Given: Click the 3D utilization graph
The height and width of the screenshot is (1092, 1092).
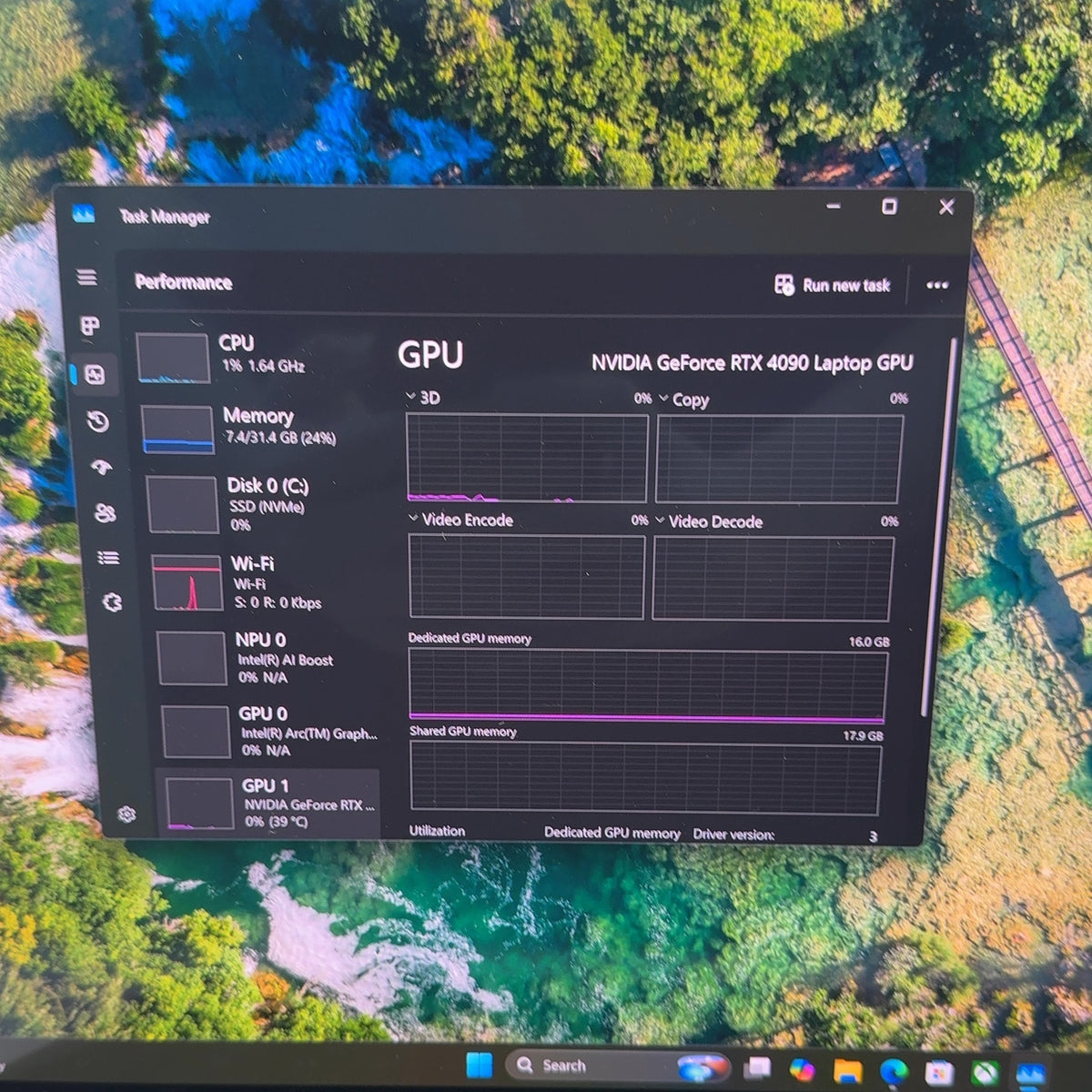Looking at the screenshot, I should point(527,458).
